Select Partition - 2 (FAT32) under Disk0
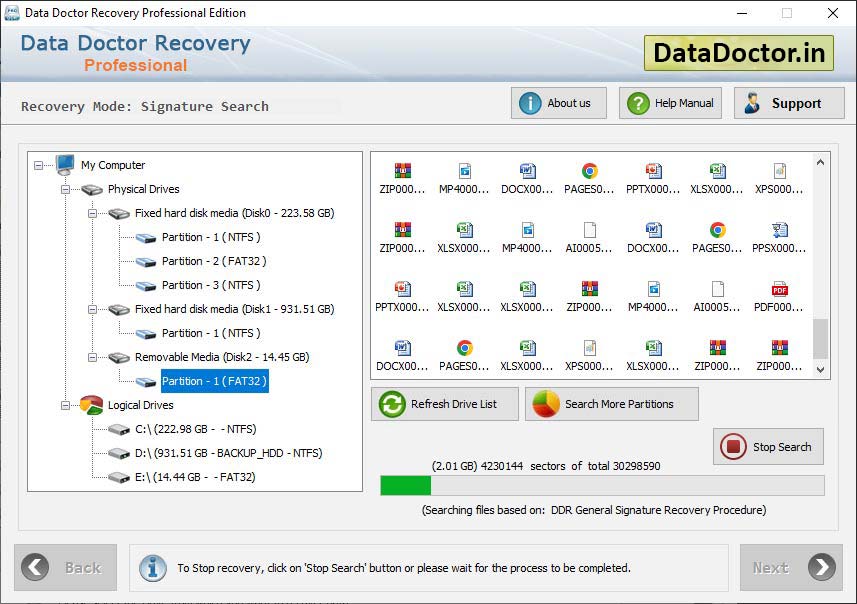This screenshot has height=604, width=857. click(x=214, y=261)
